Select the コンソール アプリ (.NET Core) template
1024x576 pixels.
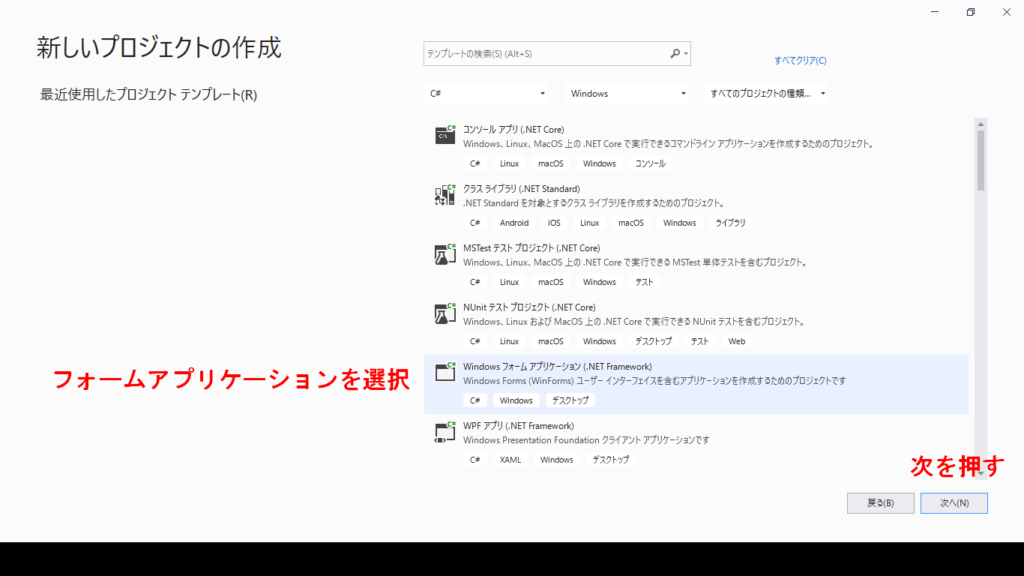514,129
